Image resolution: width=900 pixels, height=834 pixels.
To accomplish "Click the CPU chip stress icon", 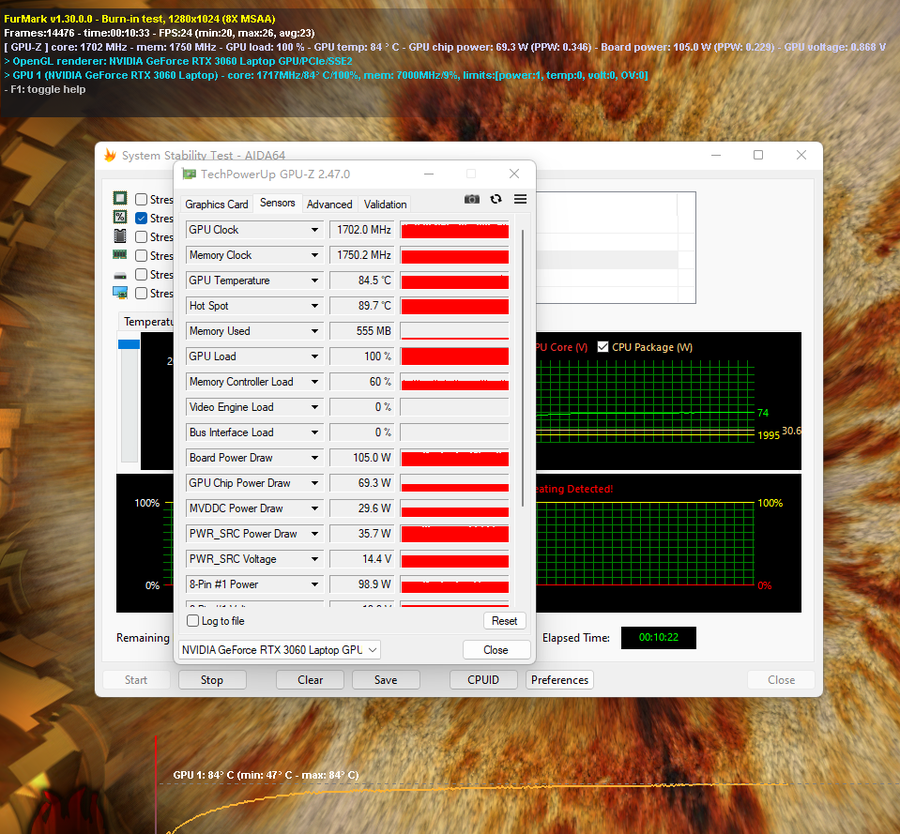I will pyautogui.click(x=120, y=199).
